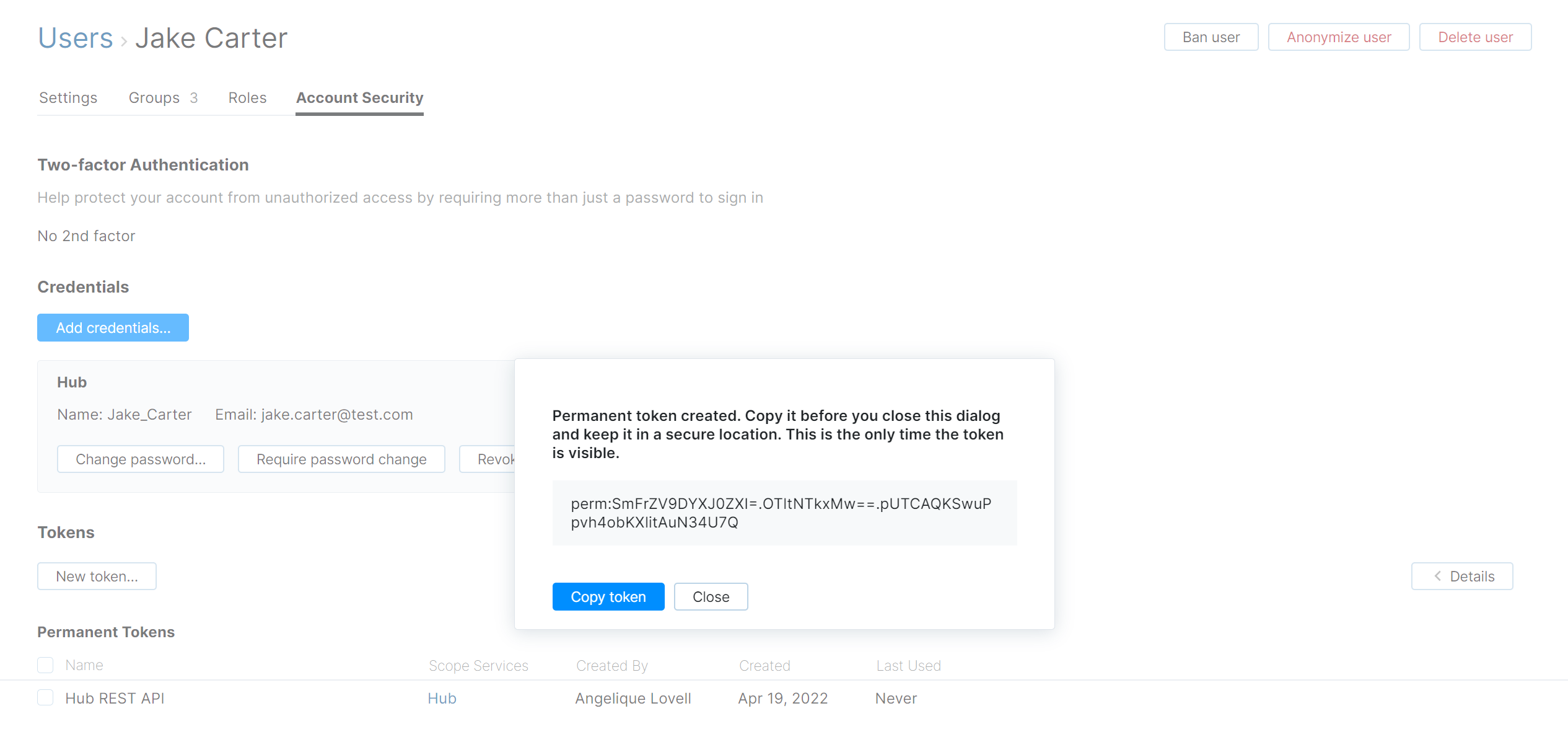Click Anonymize user

(1339, 37)
